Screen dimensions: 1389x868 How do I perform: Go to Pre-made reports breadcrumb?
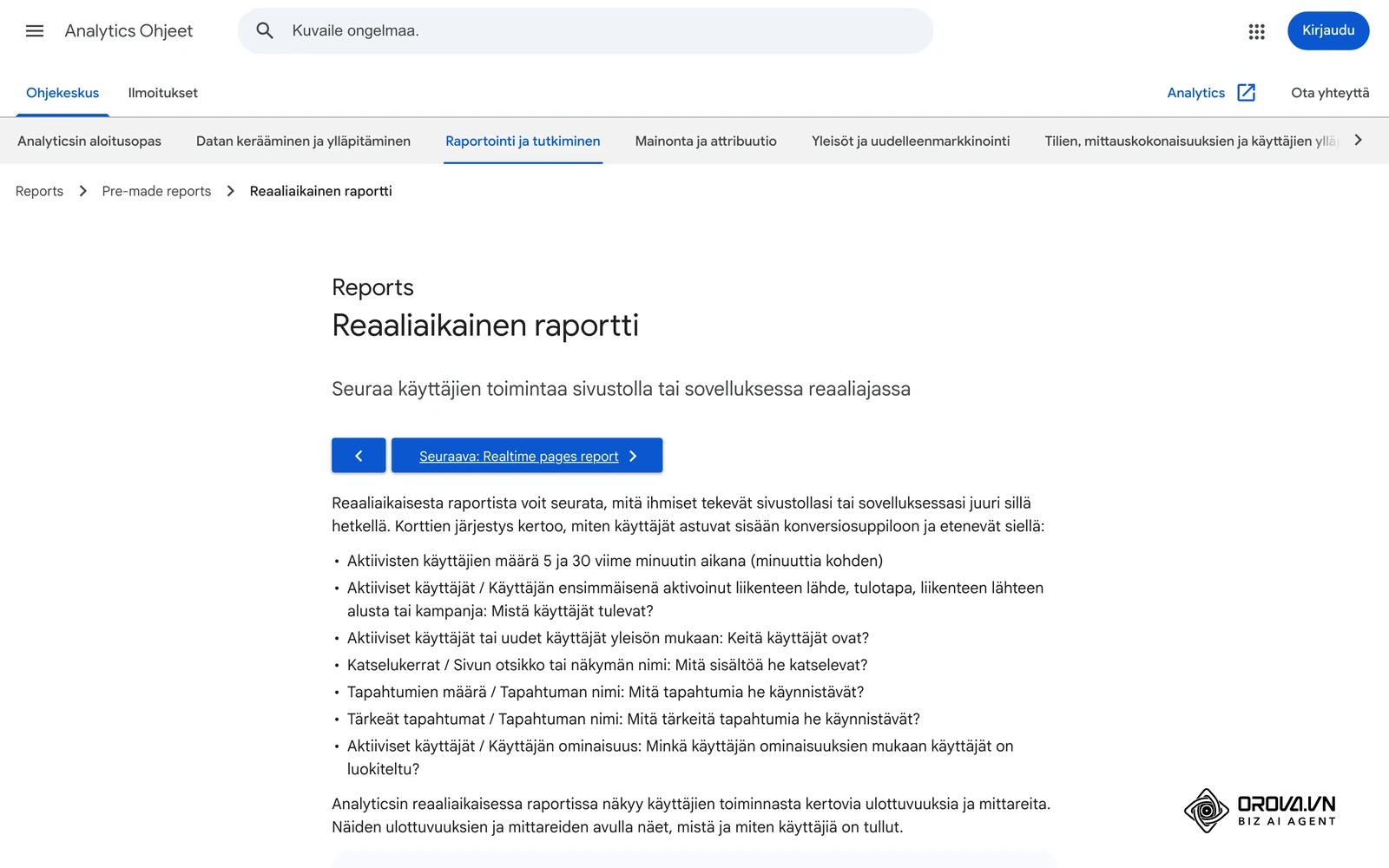tap(156, 191)
